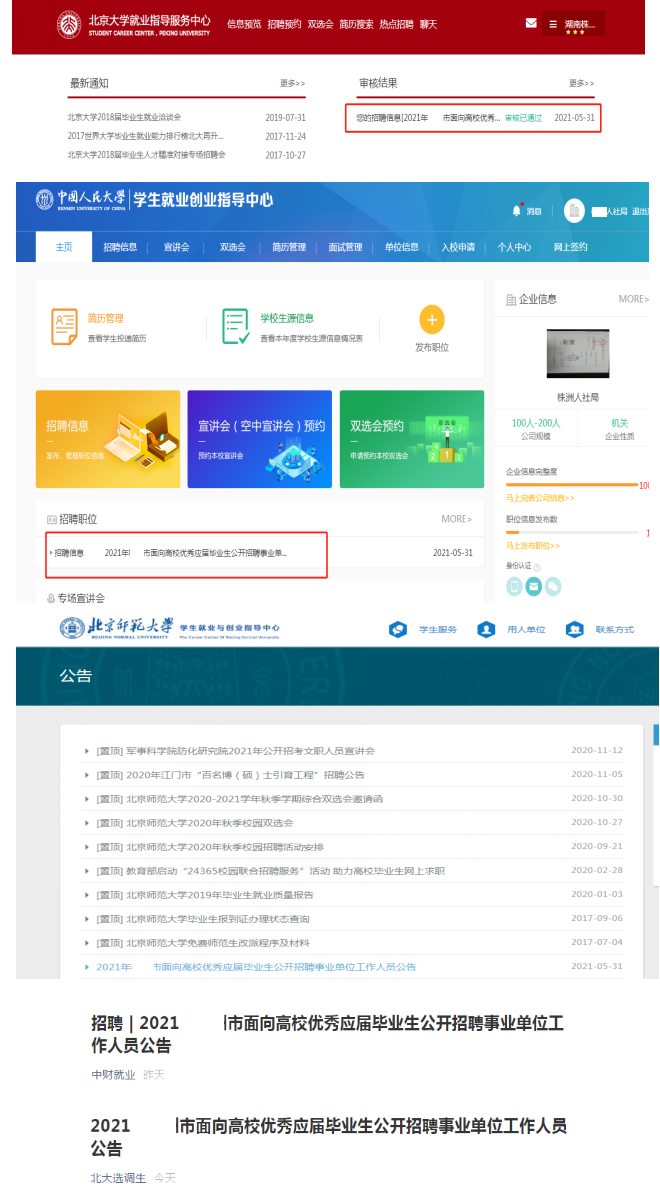This screenshot has width=660, height=1201.
Task: Click the user avatar in blue header
Action: point(574,210)
